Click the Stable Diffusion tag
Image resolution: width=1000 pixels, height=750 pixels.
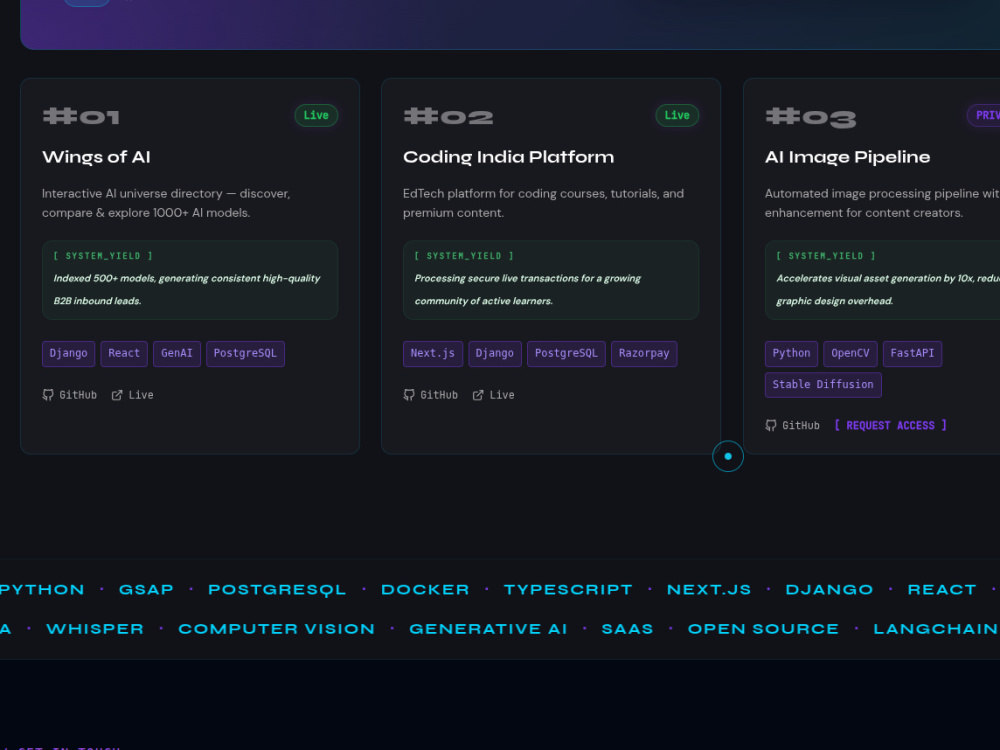[823, 385]
